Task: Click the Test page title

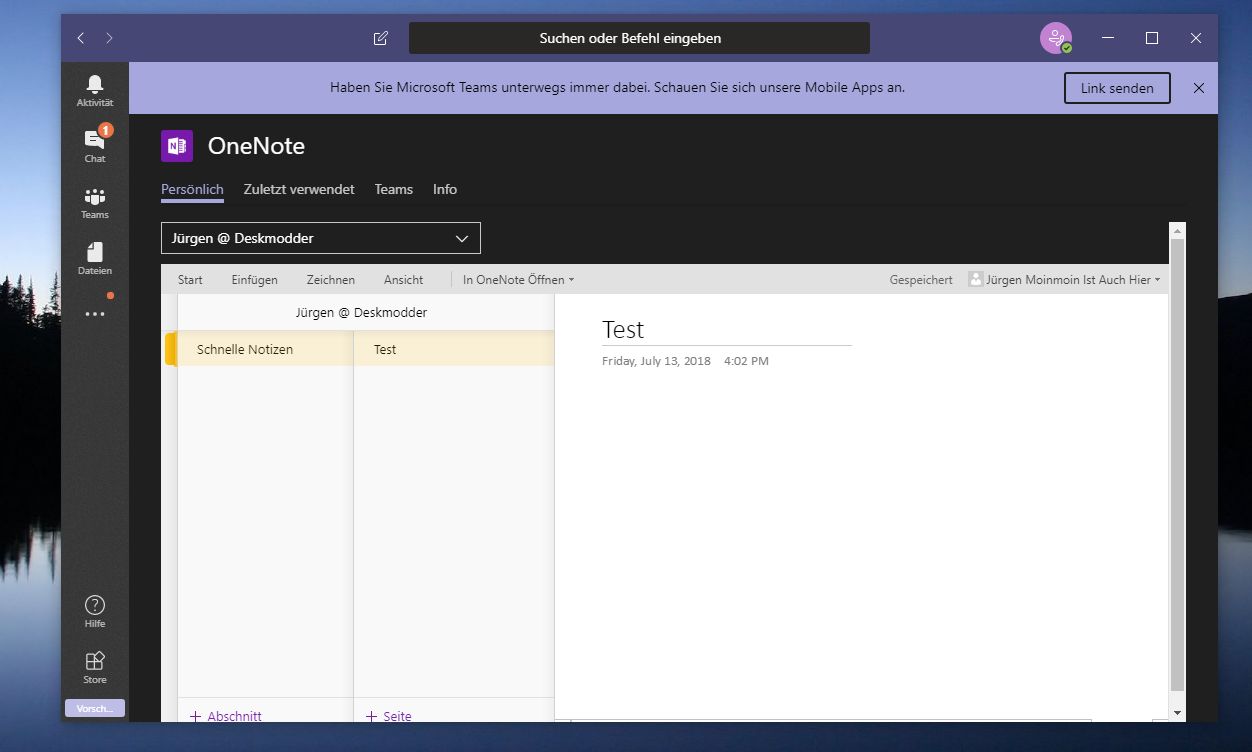Action: [x=623, y=329]
